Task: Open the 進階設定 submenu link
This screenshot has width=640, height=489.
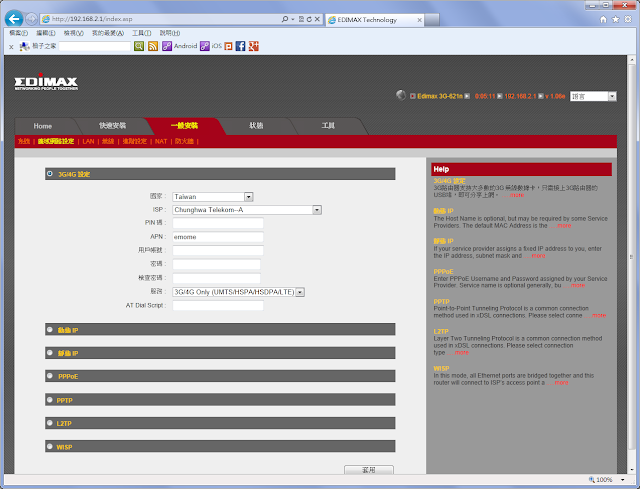Action: [134, 141]
